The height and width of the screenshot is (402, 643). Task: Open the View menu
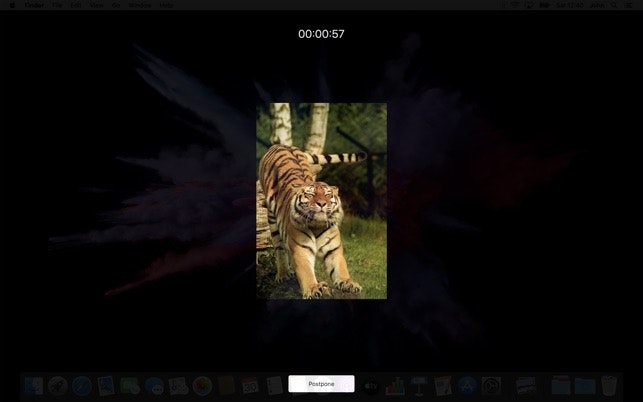point(96,5)
